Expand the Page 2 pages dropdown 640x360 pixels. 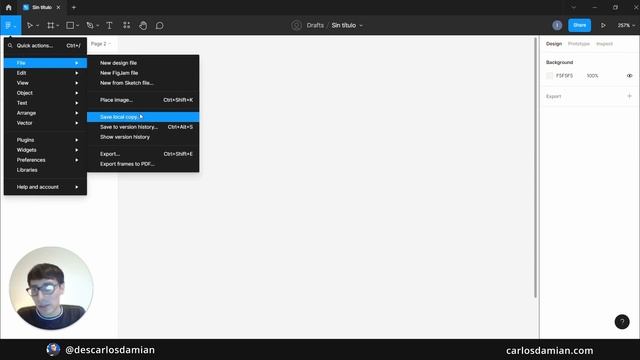[x=101, y=44]
